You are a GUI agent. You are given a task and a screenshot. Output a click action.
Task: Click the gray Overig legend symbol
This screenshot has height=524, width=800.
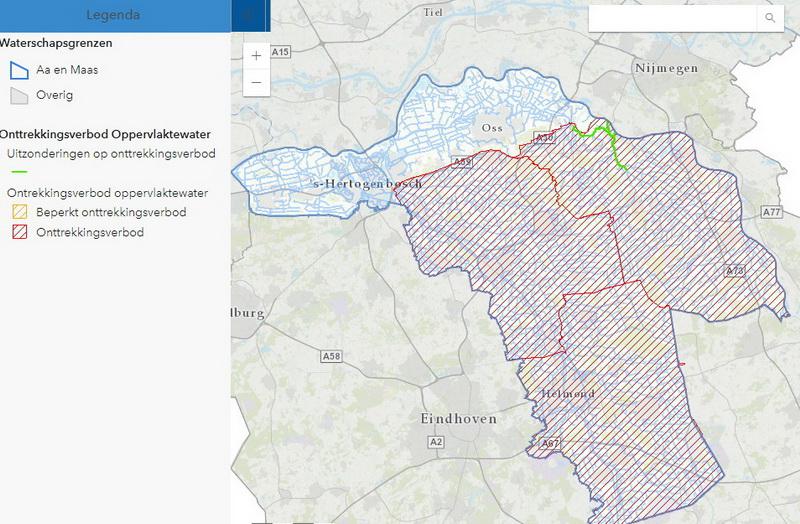19,95
